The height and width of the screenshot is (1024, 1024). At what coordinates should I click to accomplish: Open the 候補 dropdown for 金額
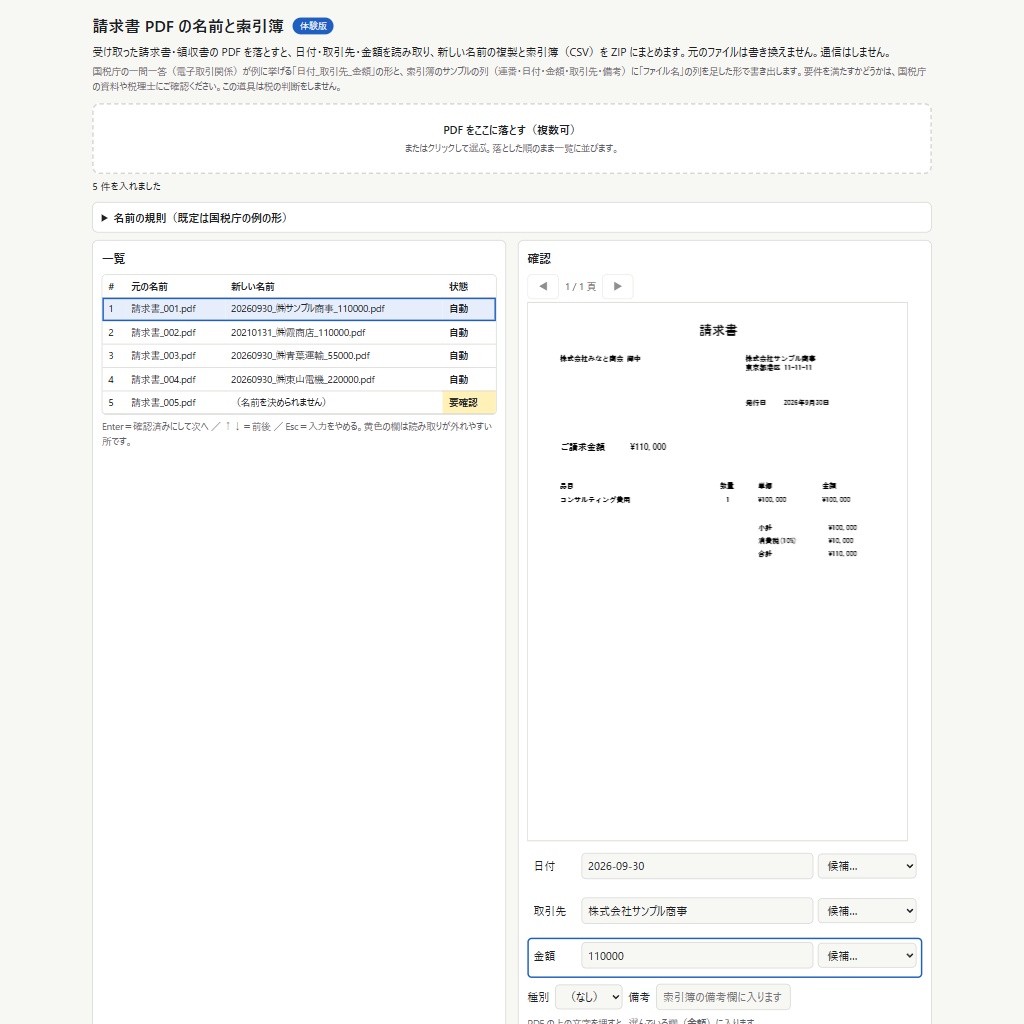(x=867, y=955)
